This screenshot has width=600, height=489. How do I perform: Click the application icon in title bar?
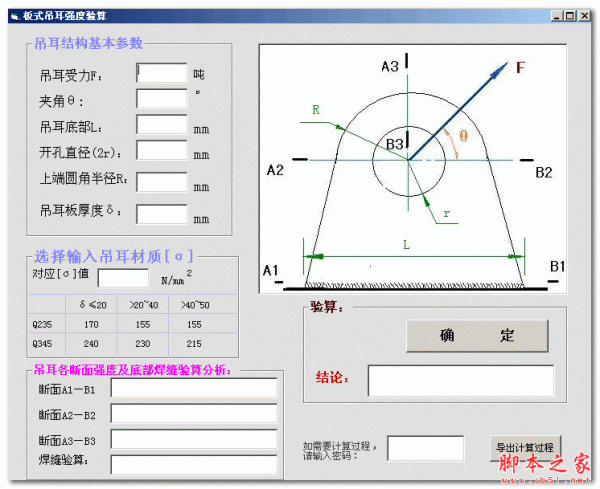pos(15,16)
